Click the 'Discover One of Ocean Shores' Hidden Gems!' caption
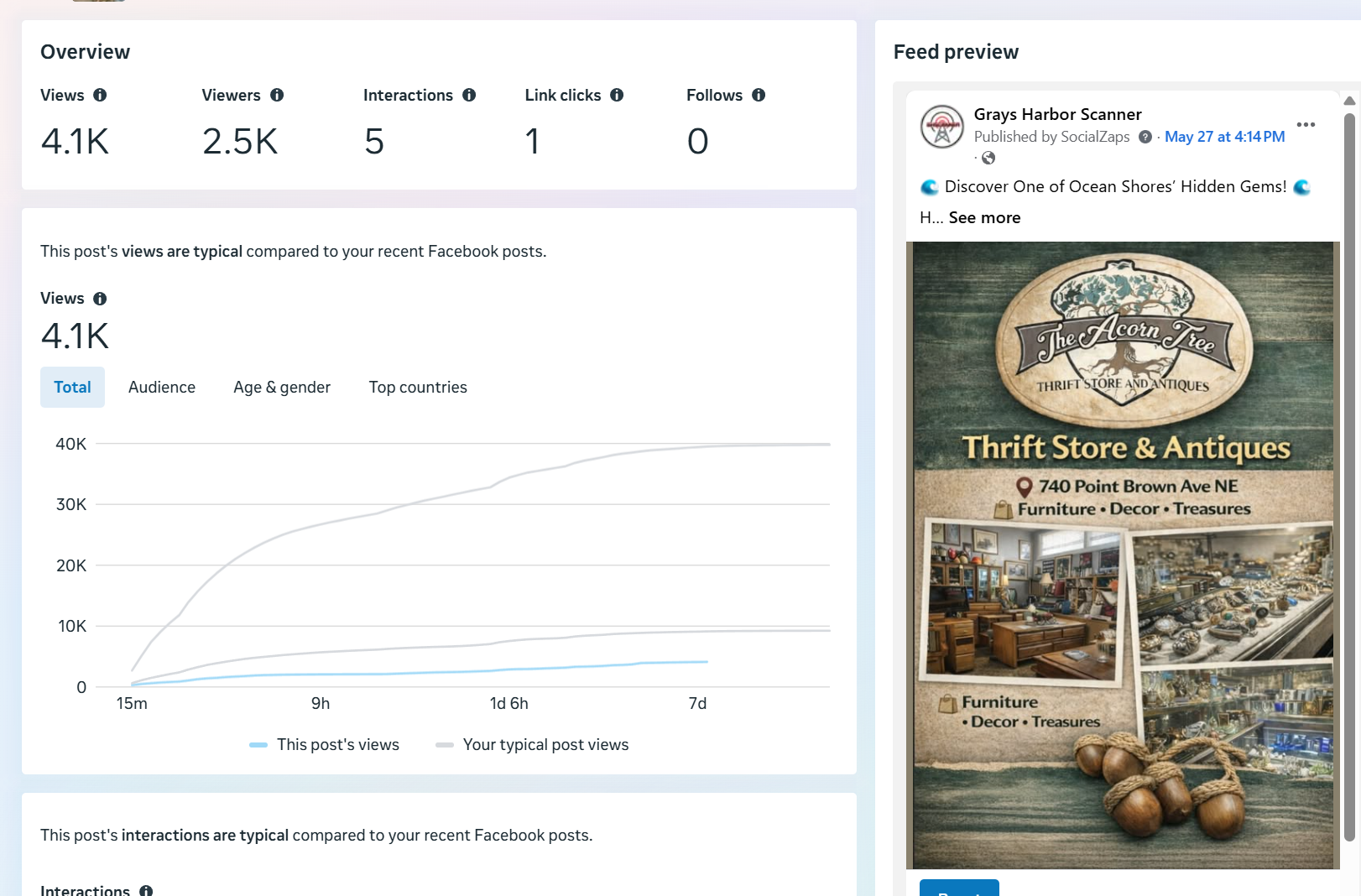The height and width of the screenshot is (896, 1361). pos(1115,186)
